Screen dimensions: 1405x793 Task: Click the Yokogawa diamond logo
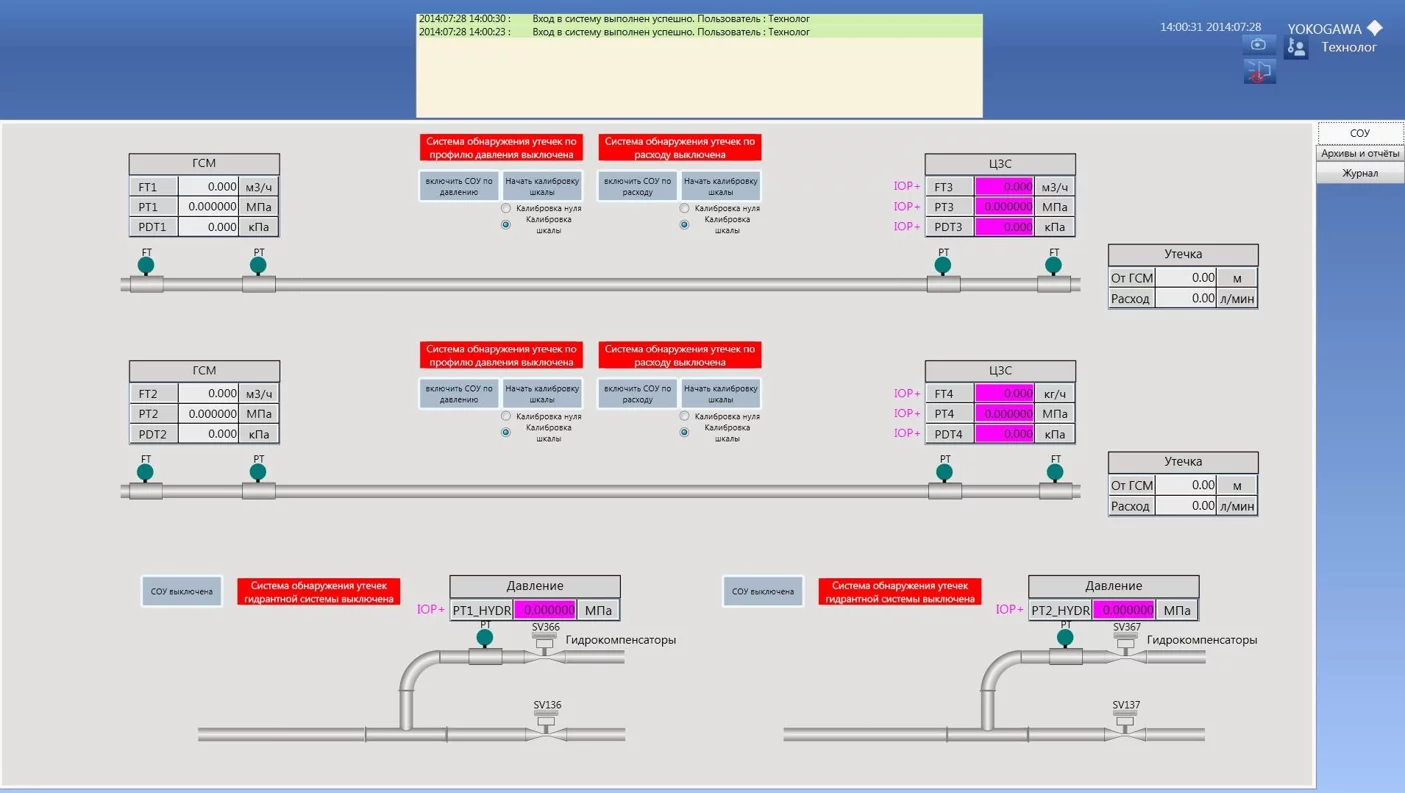coord(1375,28)
